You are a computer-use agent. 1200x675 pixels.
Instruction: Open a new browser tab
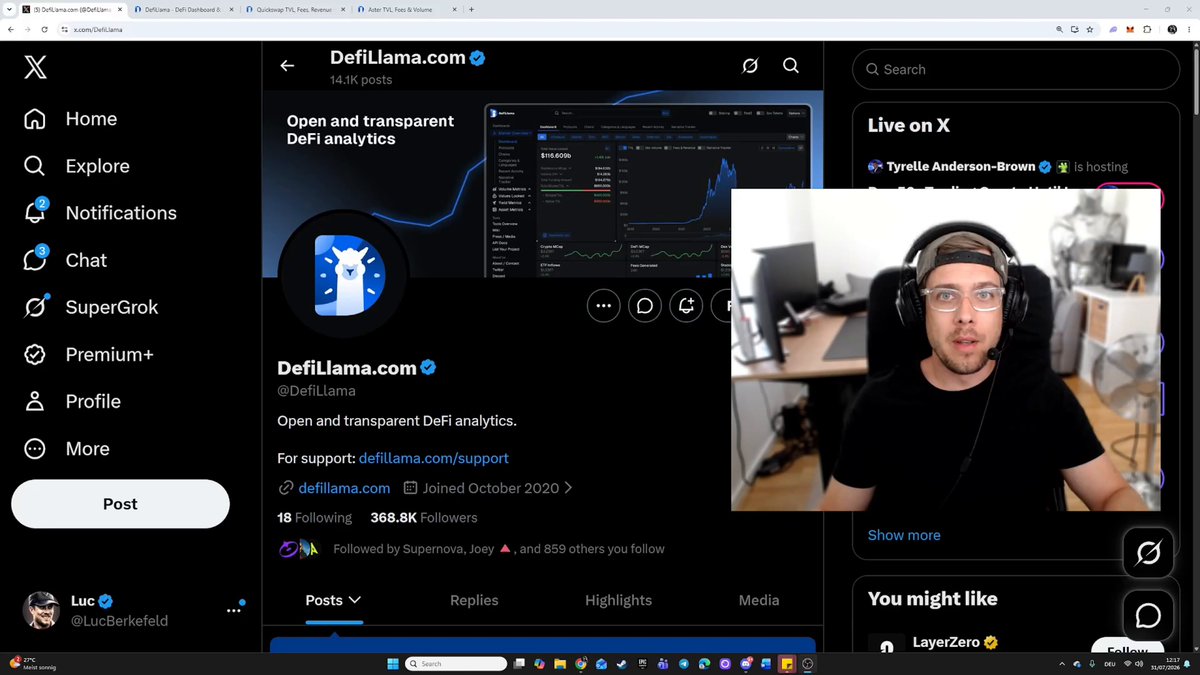(x=471, y=9)
